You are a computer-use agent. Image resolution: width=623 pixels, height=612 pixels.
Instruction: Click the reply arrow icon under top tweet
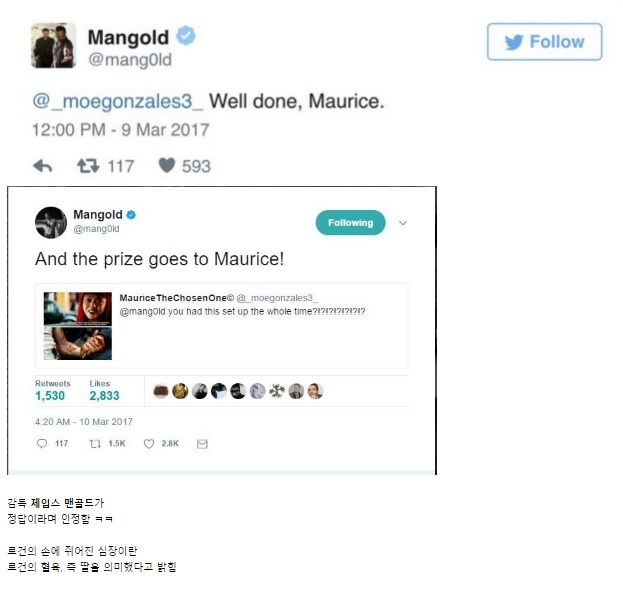(x=43, y=166)
